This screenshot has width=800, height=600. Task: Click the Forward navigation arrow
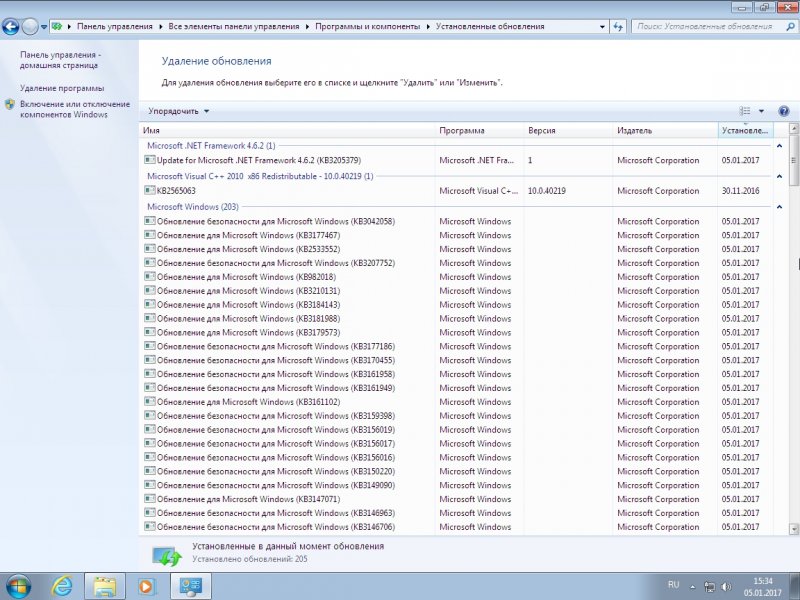[30, 27]
